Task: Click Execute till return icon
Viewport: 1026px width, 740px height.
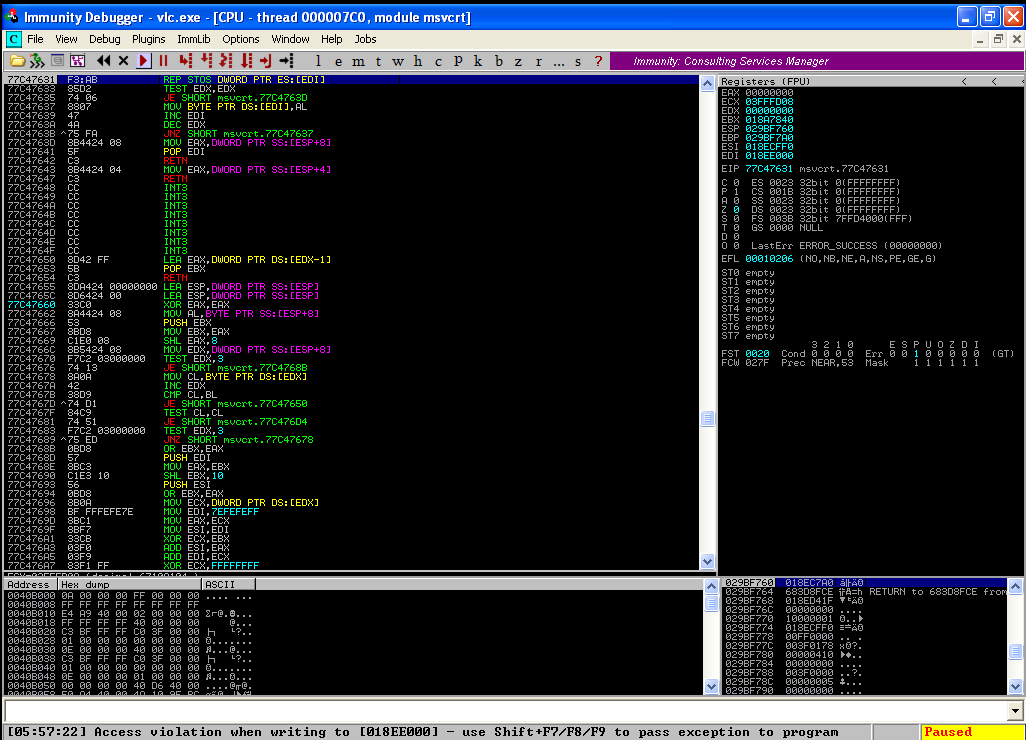Action: pos(268,61)
